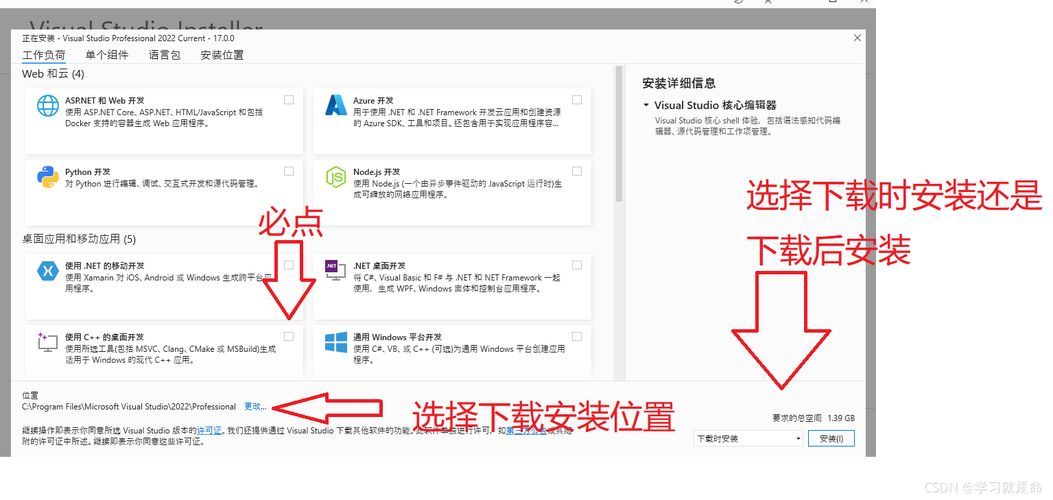Screen dimensions: 1053x500
Task: Click the Universal Windows Platform logo icon
Action: (336, 342)
